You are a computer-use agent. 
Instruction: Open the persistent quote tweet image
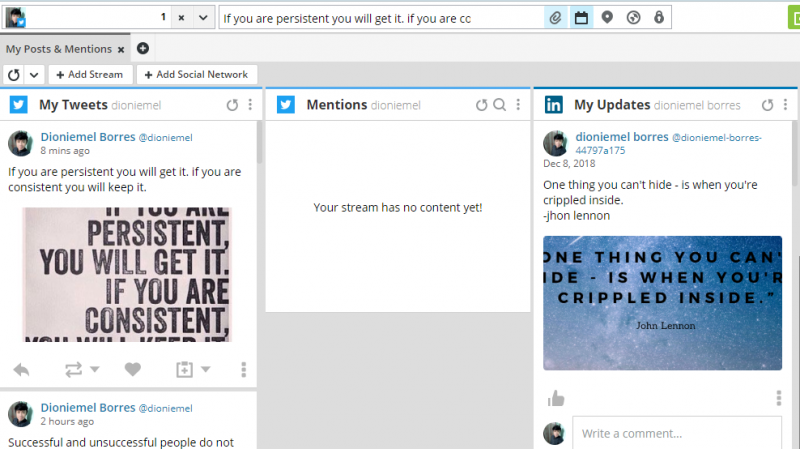127,275
